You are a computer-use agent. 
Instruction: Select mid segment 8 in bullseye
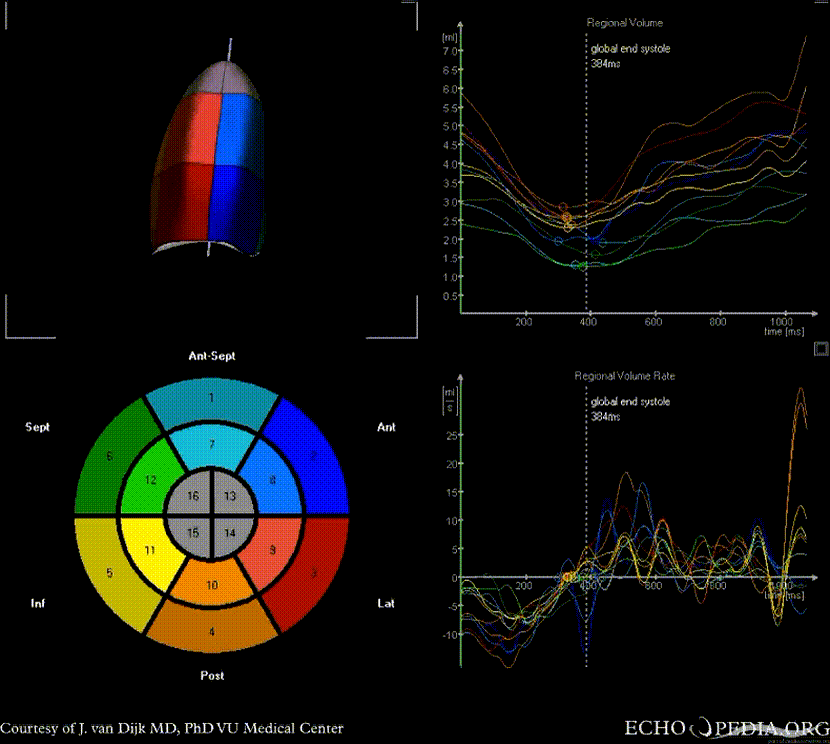click(x=271, y=482)
